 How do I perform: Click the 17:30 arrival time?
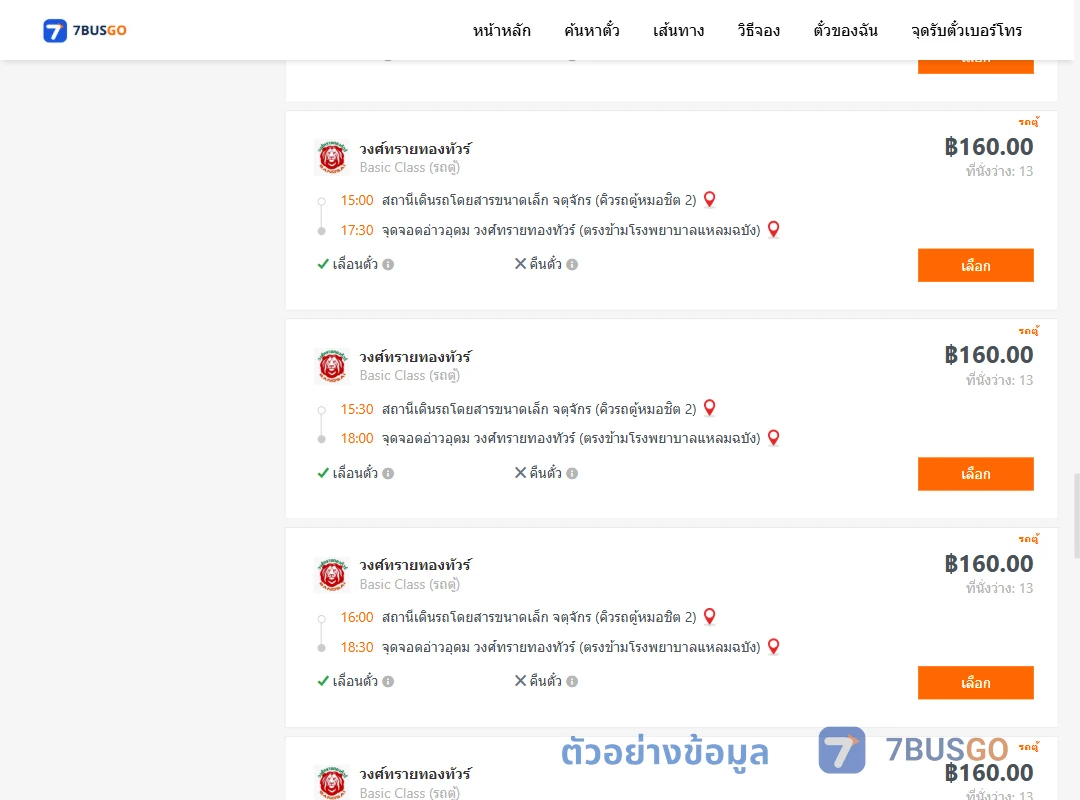(357, 230)
